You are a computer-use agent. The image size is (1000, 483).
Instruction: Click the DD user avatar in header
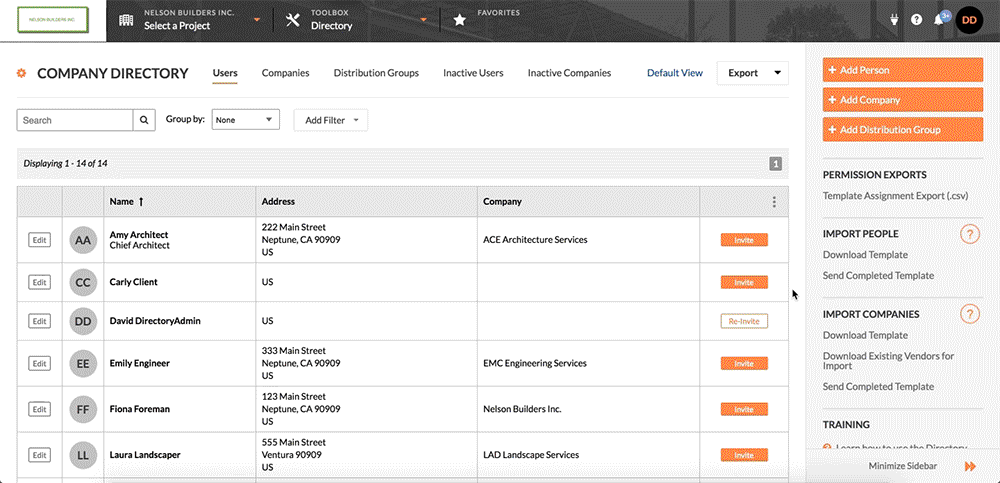tap(970, 20)
